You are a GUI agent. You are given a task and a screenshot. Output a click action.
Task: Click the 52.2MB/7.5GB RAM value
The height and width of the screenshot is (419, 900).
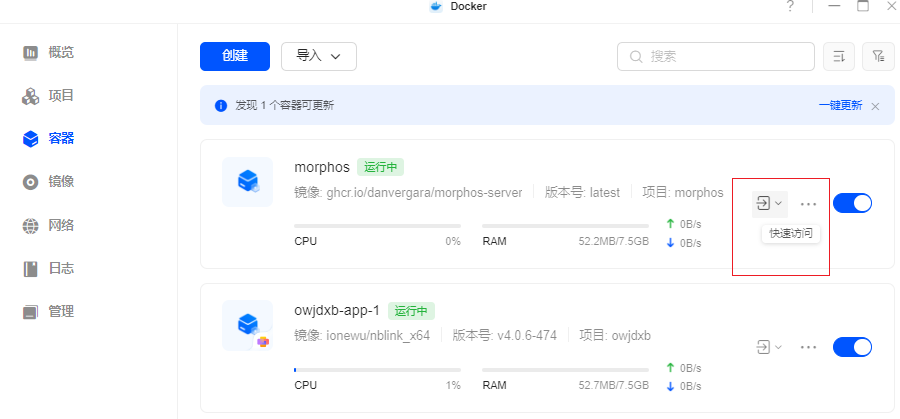614,242
